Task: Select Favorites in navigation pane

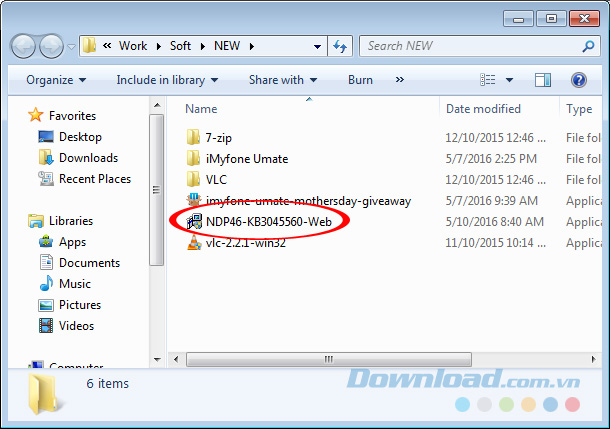Action: [x=72, y=116]
